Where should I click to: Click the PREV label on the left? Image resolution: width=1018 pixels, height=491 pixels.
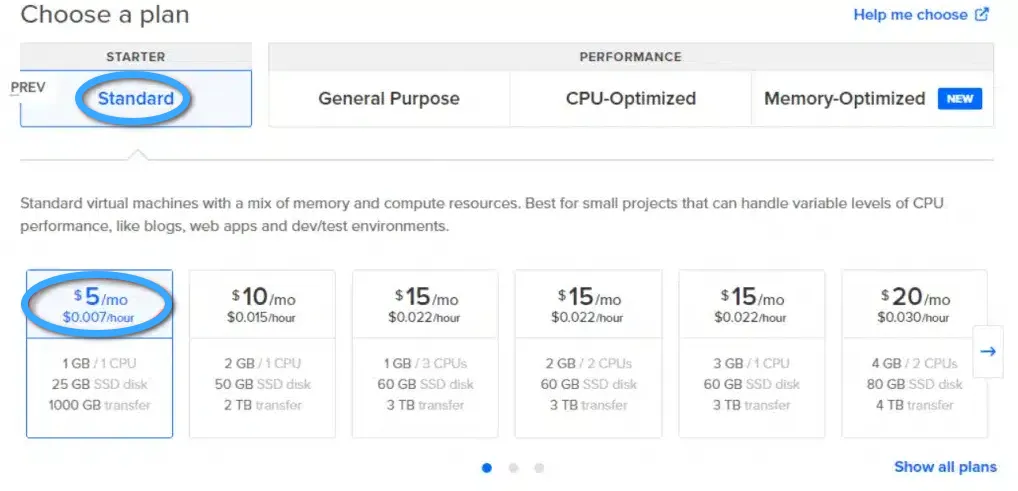28,88
